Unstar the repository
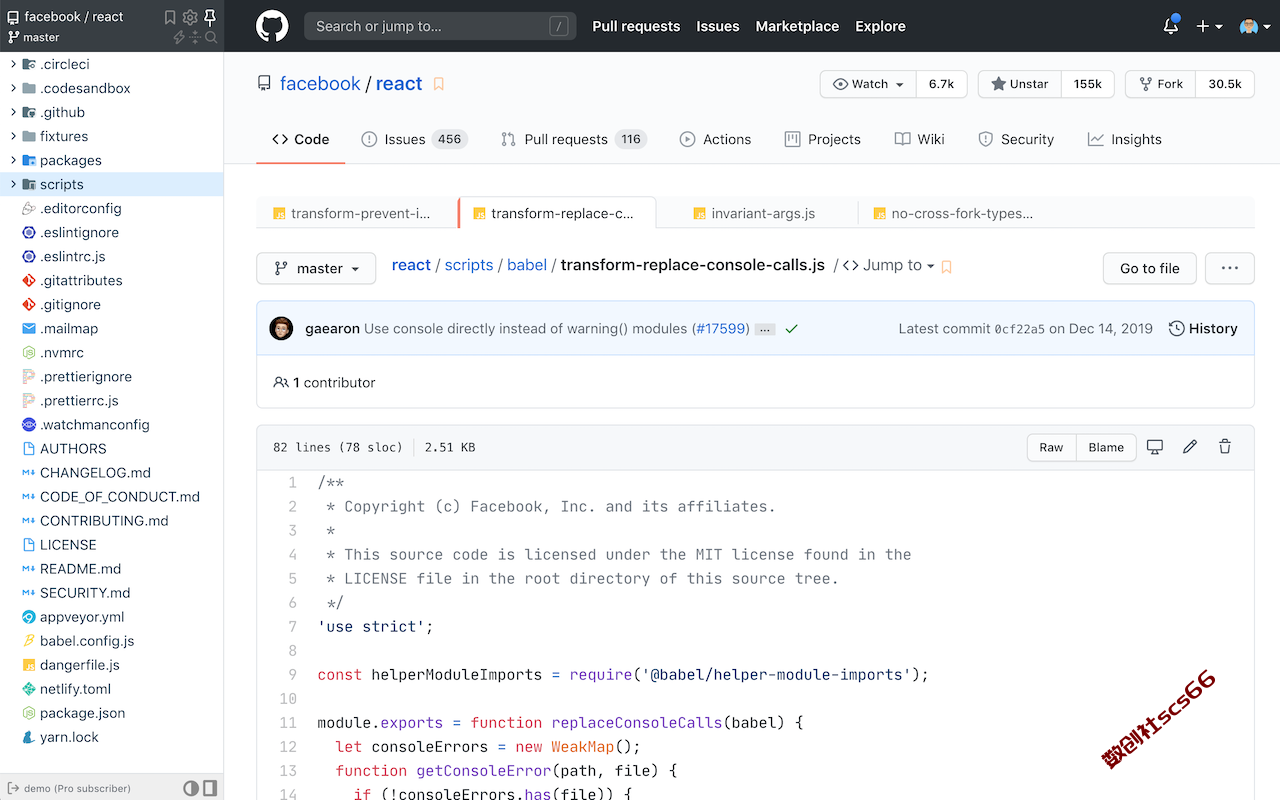The height and width of the screenshot is (800, 1280). pyautogui.click(x=1019, y=84)
